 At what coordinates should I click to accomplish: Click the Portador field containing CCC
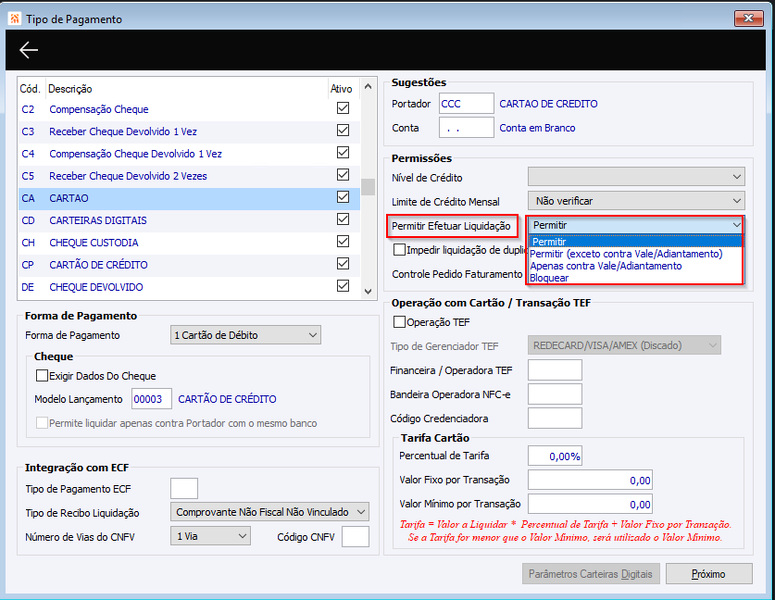click(x=466, y=104)
